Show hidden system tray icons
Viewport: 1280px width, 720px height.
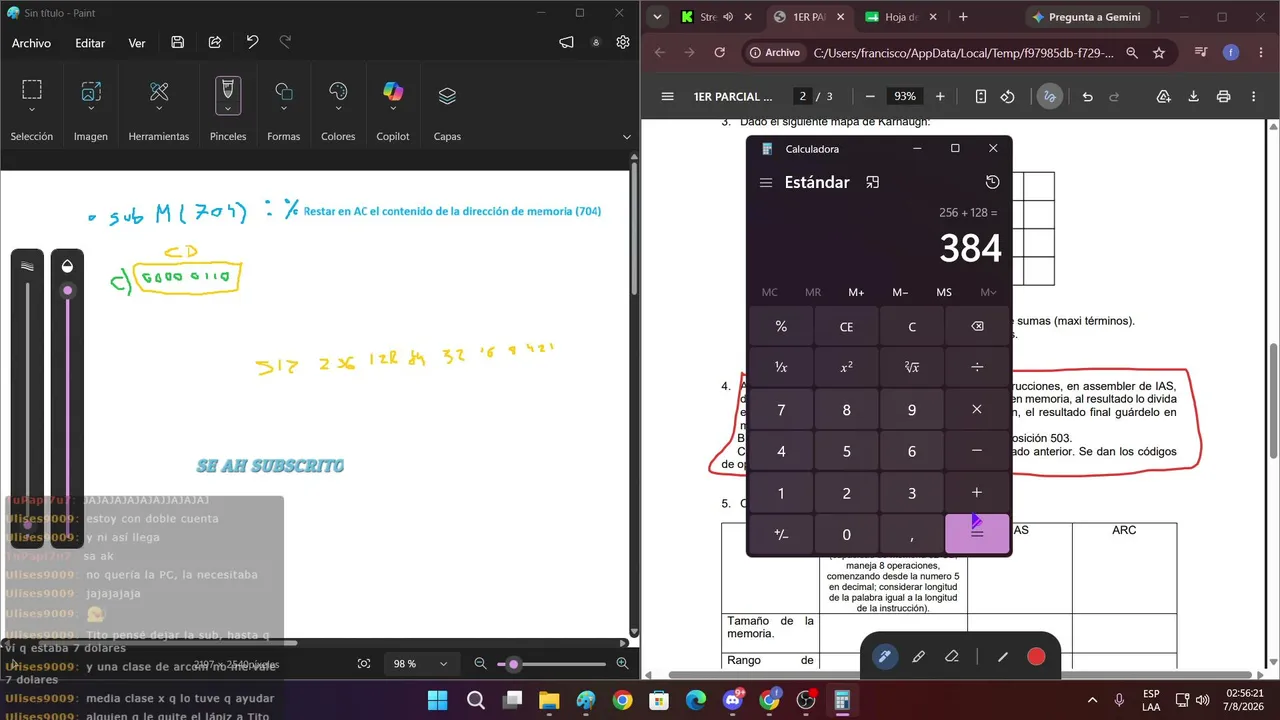[x=1092, y=699]
